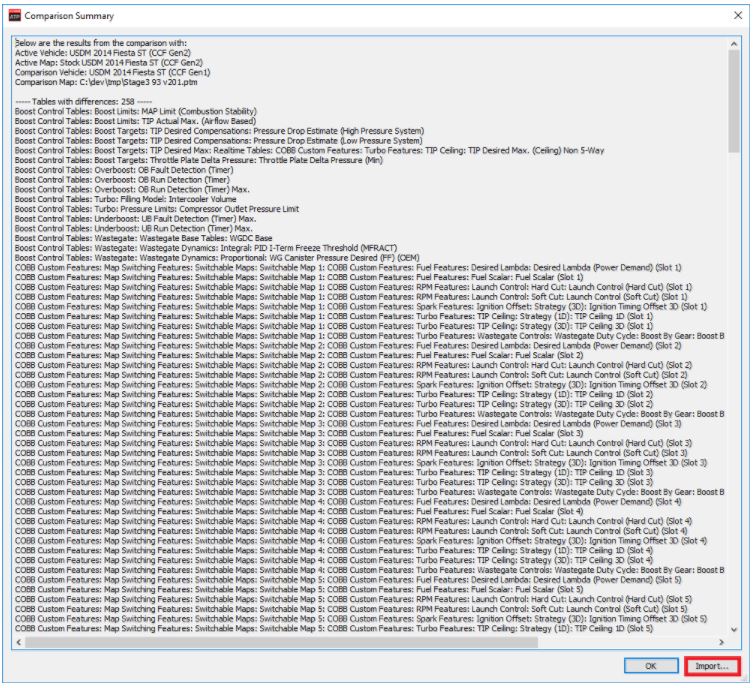
Task: Click the 'Launch Control (Hard Cut) (Slot 2)' line
Action: point(353,365)
